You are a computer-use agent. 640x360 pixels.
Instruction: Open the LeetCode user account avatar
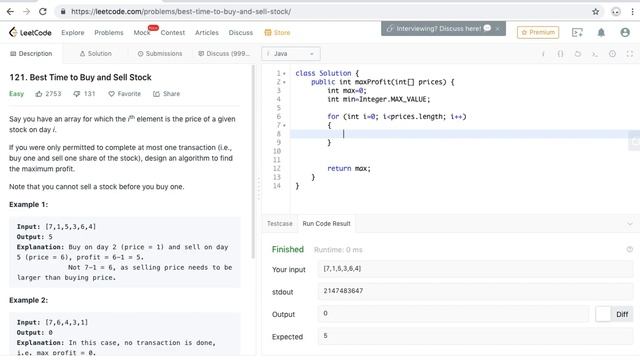click(625, 32)
